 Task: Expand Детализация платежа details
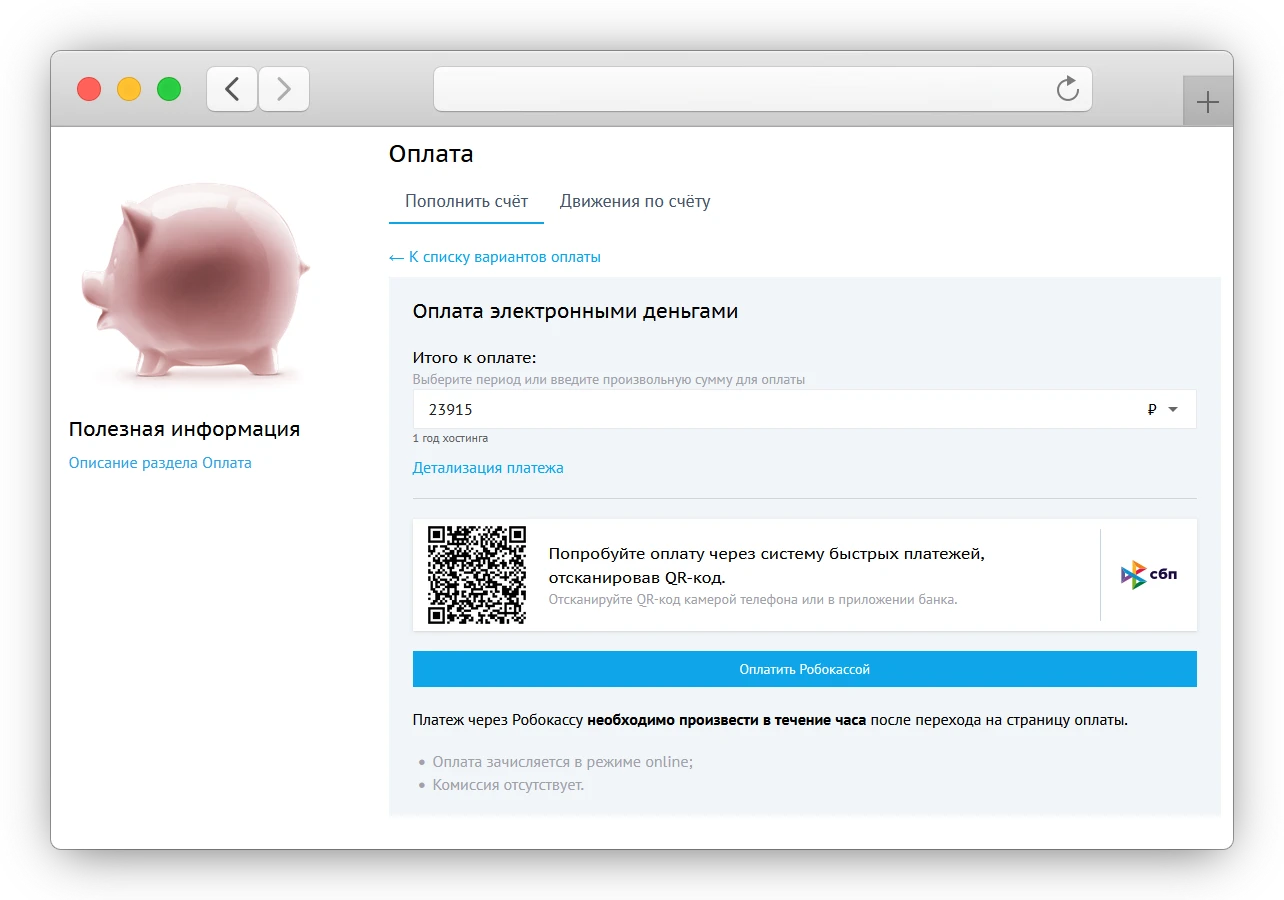[x=488, y=467]
